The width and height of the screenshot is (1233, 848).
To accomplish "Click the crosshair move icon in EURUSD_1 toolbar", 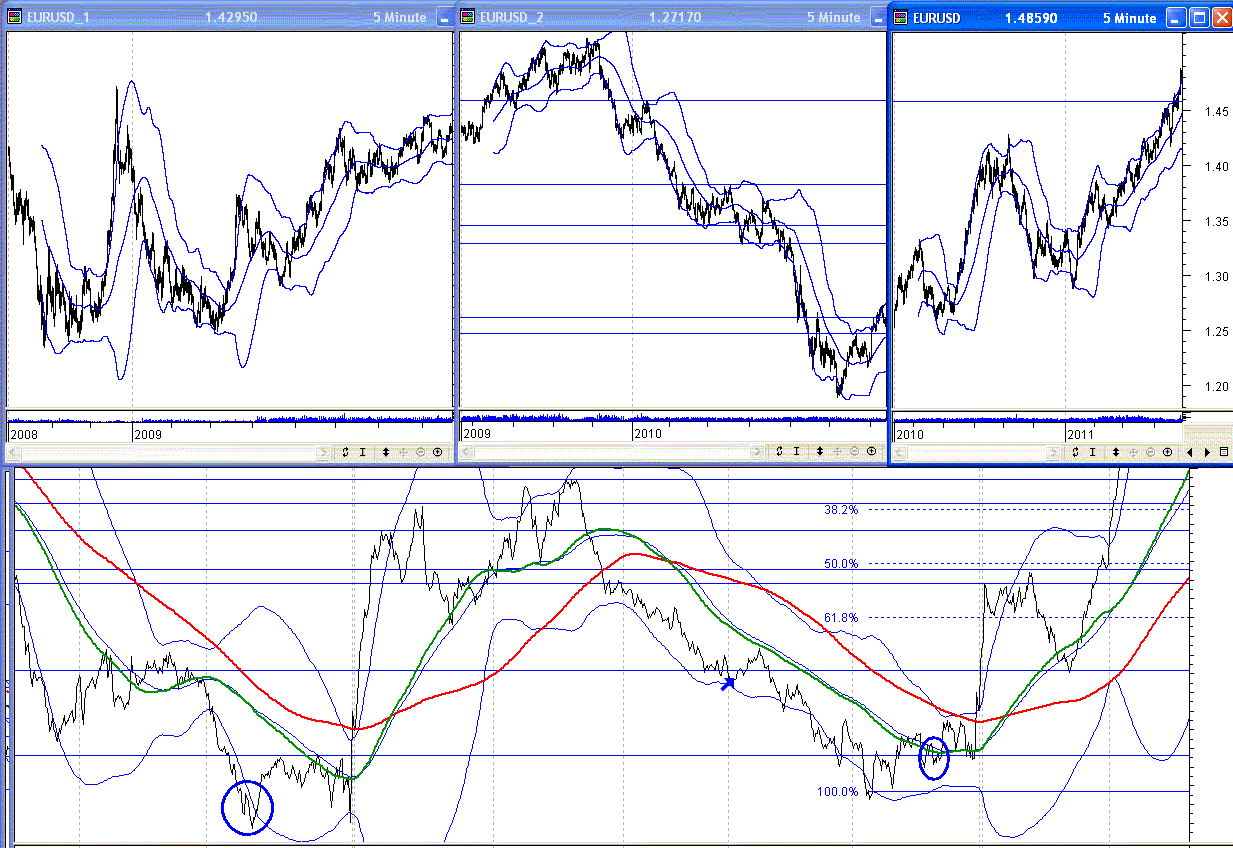I will 404,452.
